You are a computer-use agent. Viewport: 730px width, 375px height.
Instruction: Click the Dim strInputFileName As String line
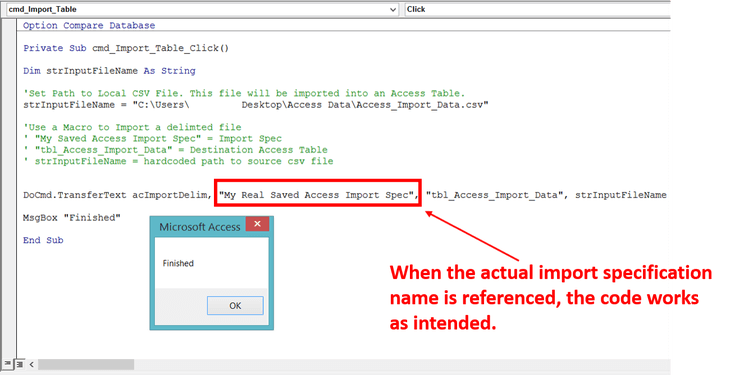109,71
